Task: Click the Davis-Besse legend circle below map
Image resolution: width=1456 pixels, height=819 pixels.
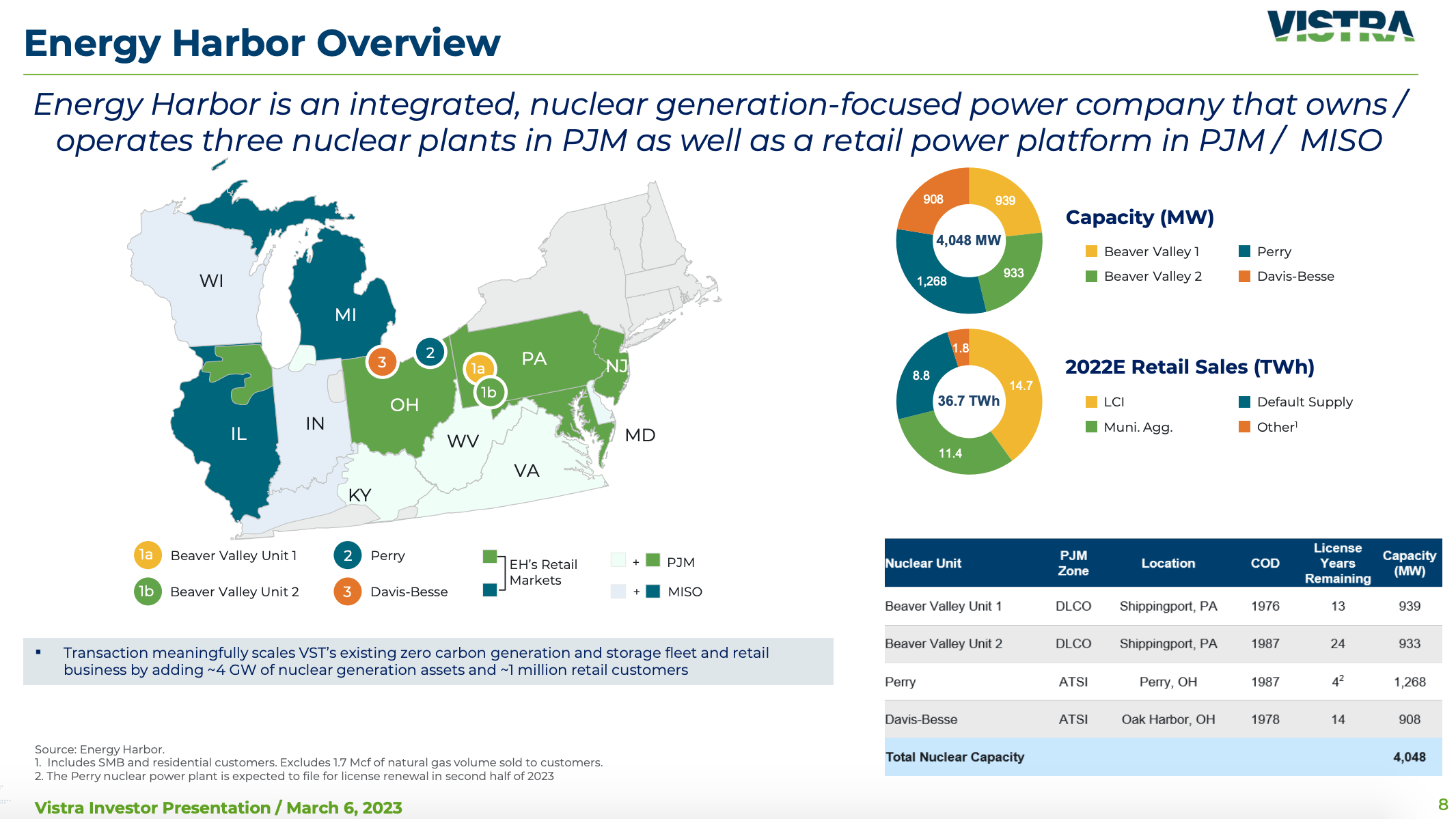Action: click(347, 592)
